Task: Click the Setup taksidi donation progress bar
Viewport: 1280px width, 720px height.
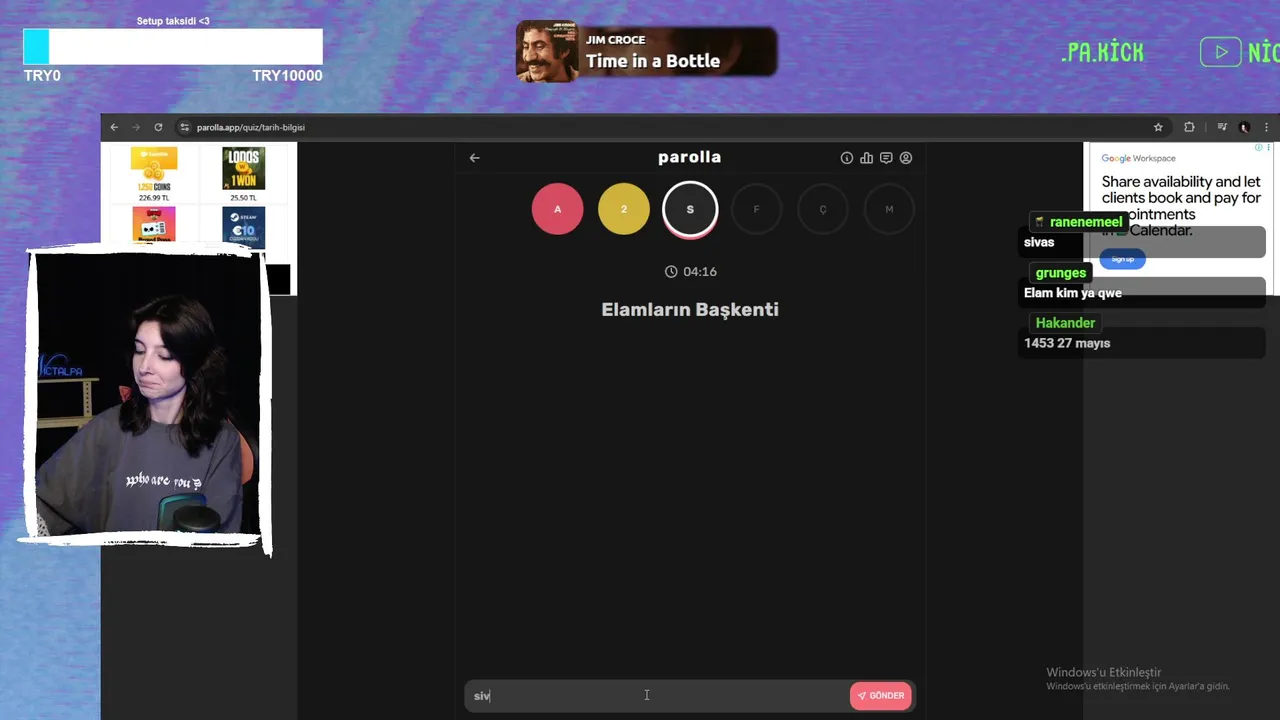Action: [x=173, y=47]
